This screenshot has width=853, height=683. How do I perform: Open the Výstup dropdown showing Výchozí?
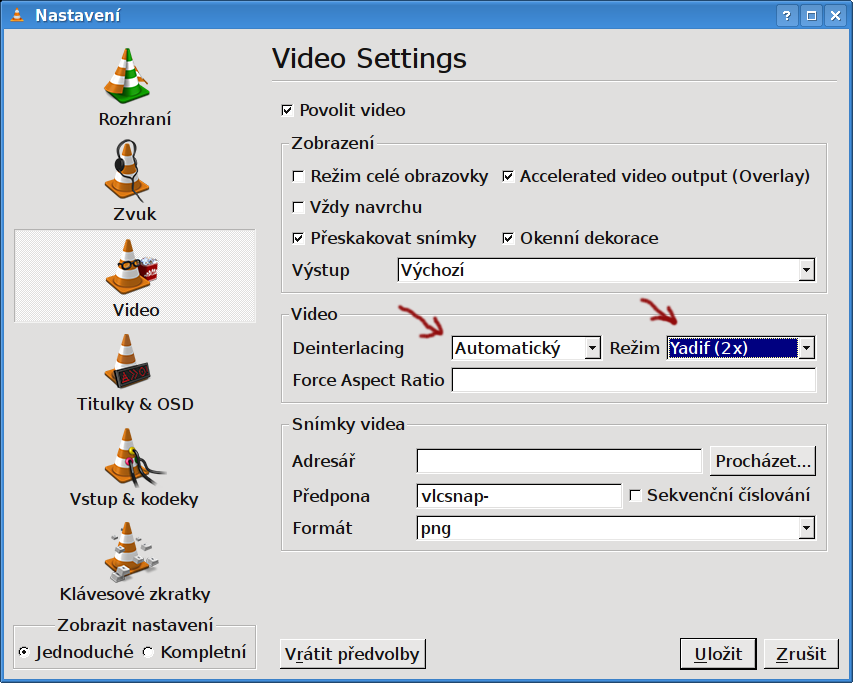pos(606,270)
